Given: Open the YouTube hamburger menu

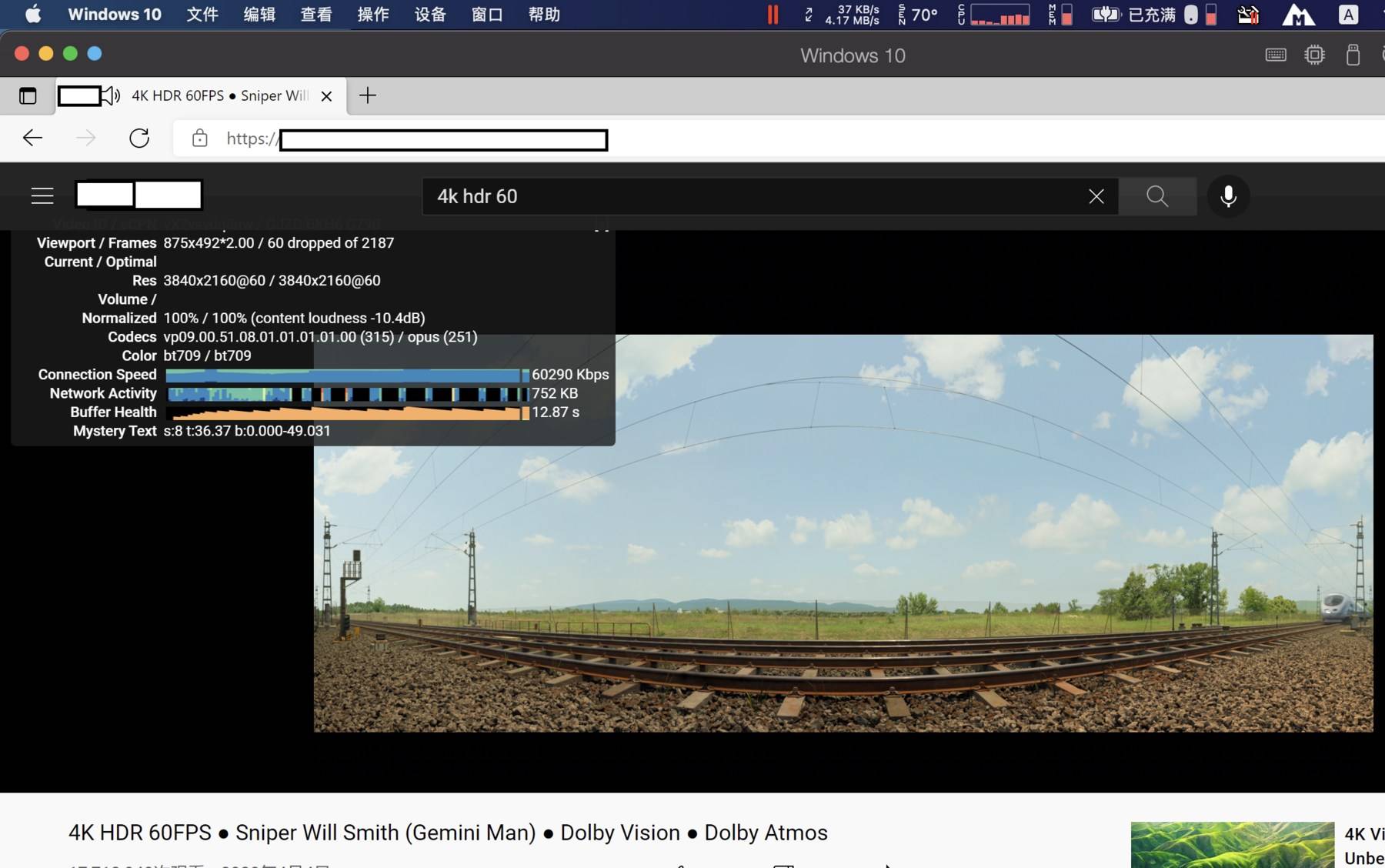Looking at the screenshot, I should (x=42, y=195).
